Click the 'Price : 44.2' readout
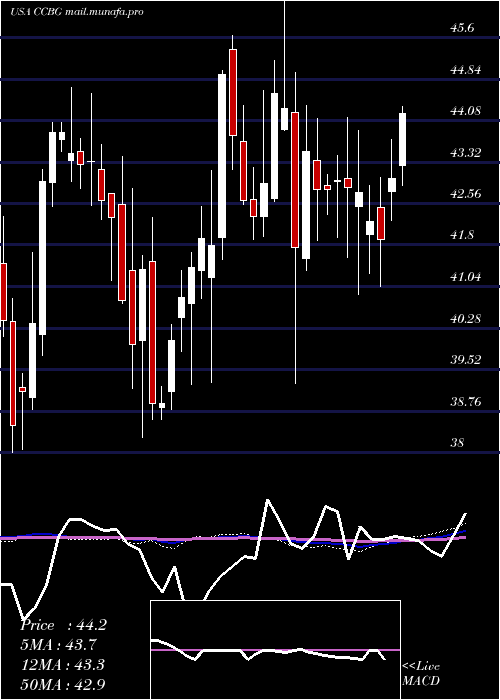 63,625
